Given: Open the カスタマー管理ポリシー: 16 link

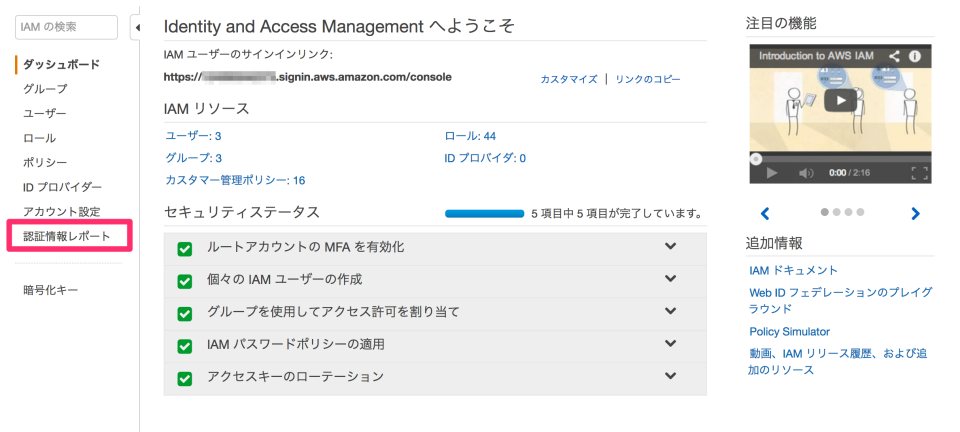Looking at the screenshot, I should pyautogui.click(x=235, y=181).
